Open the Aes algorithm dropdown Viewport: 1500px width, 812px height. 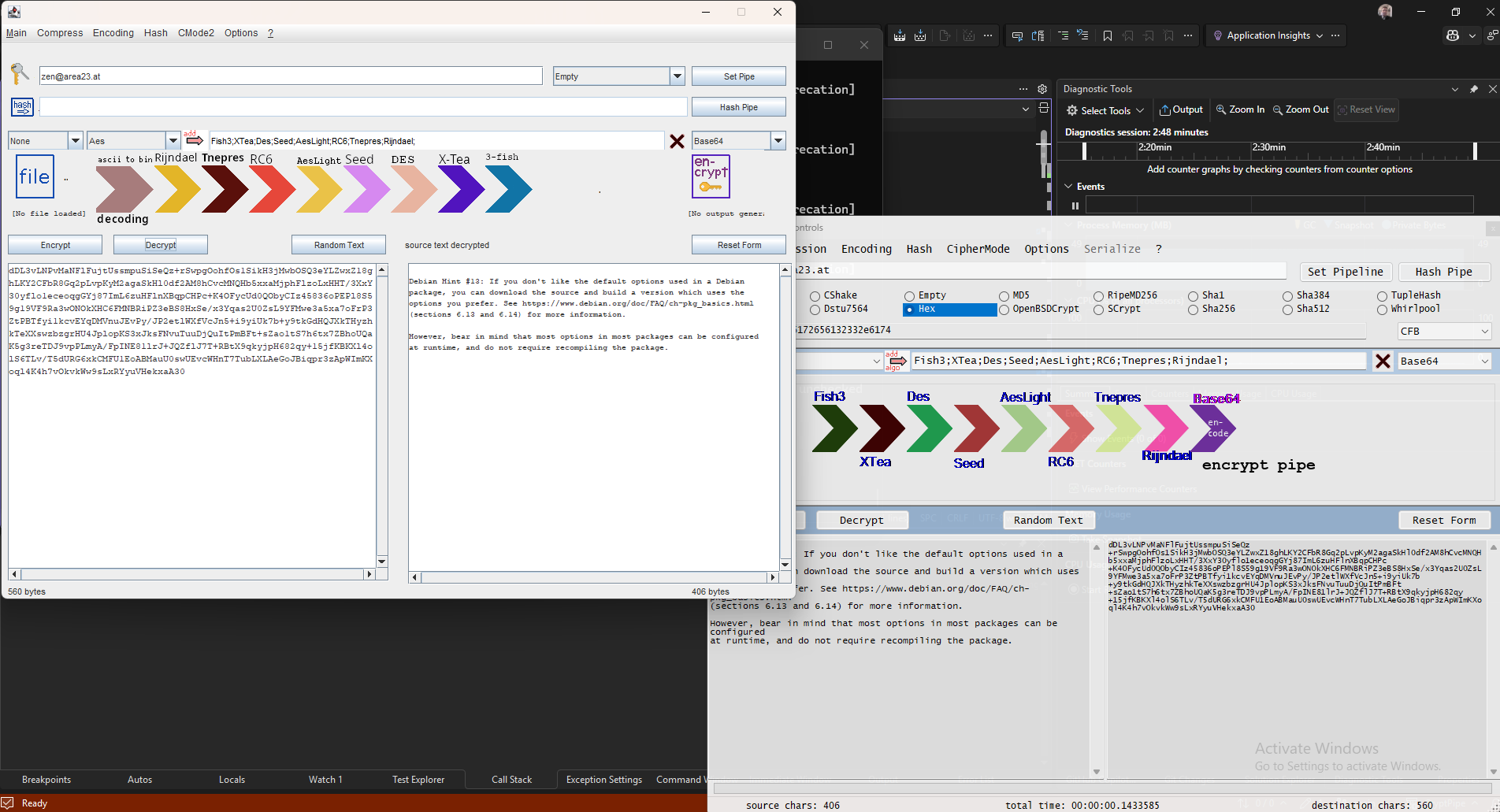(x=173, y=140)
